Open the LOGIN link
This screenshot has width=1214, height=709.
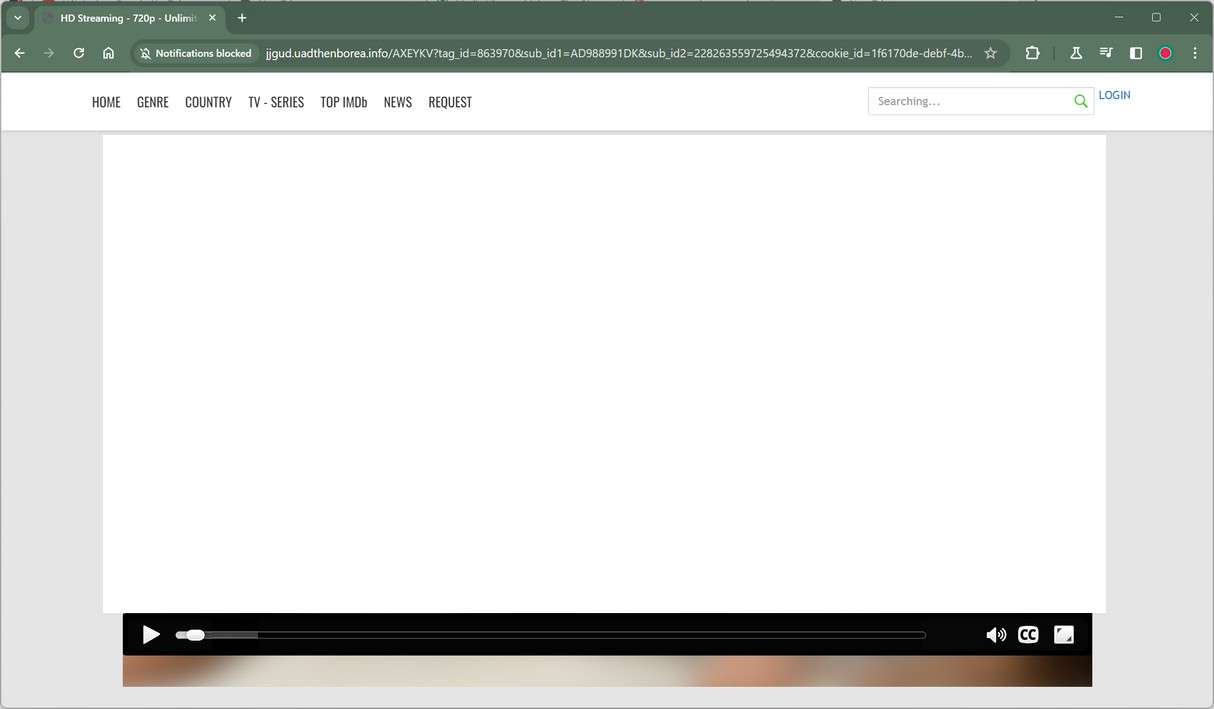[1114, 95]
